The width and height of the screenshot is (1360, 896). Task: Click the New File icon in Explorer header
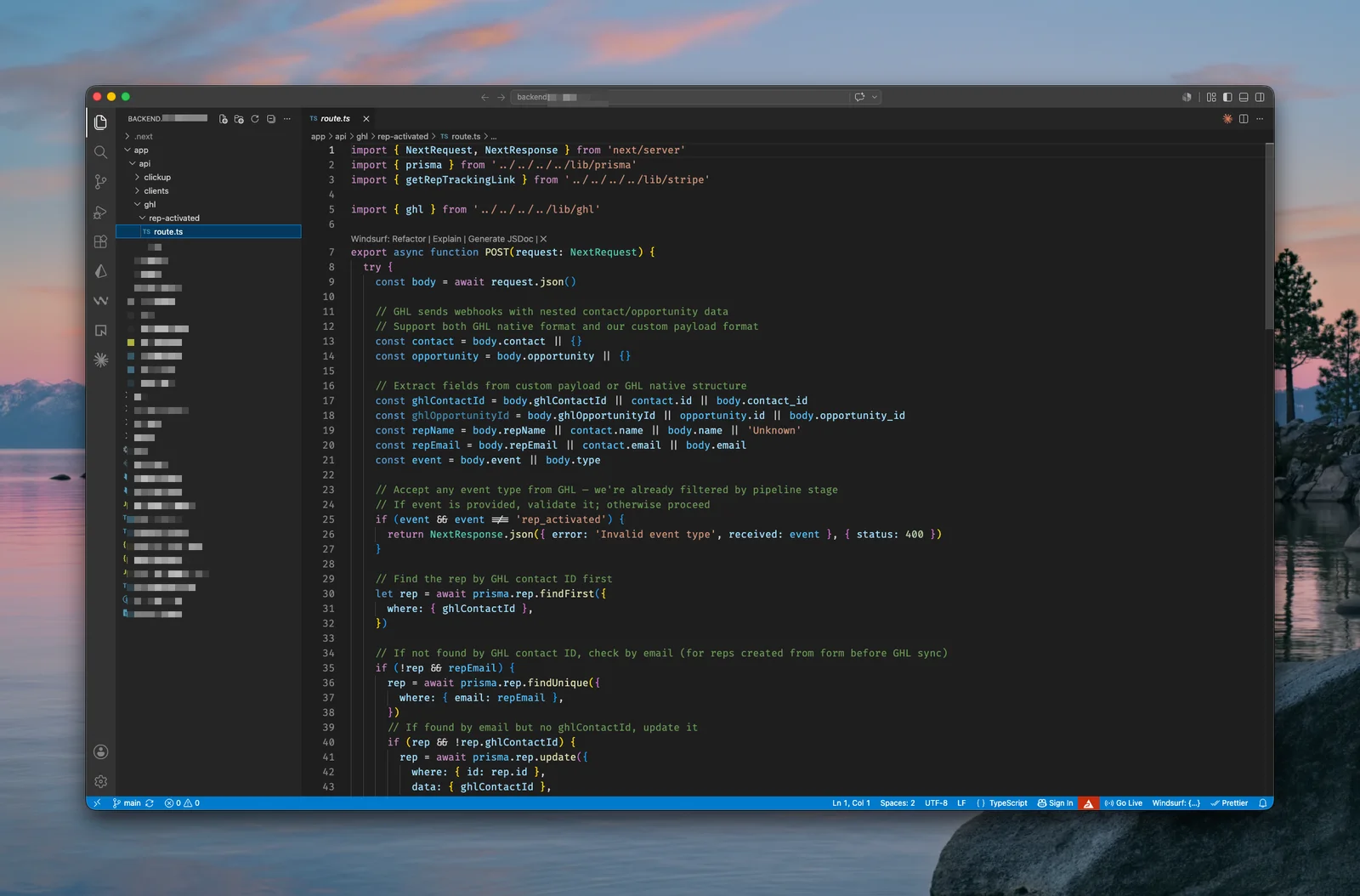point(223,119)
